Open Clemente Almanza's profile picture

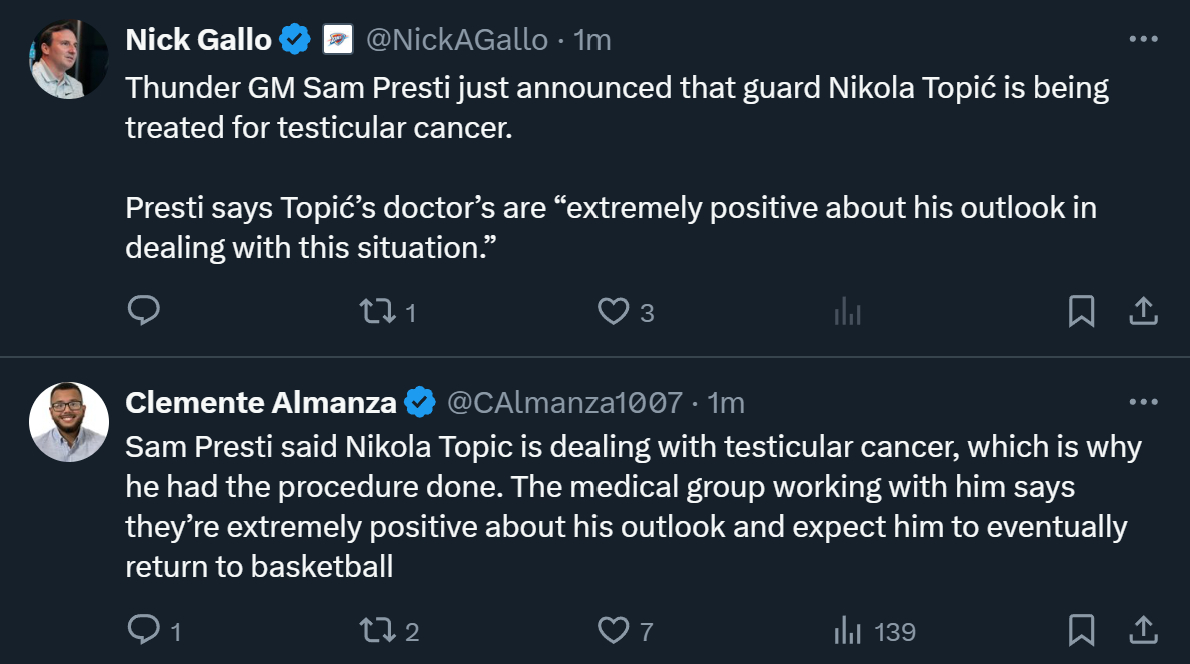click(69, 421)
